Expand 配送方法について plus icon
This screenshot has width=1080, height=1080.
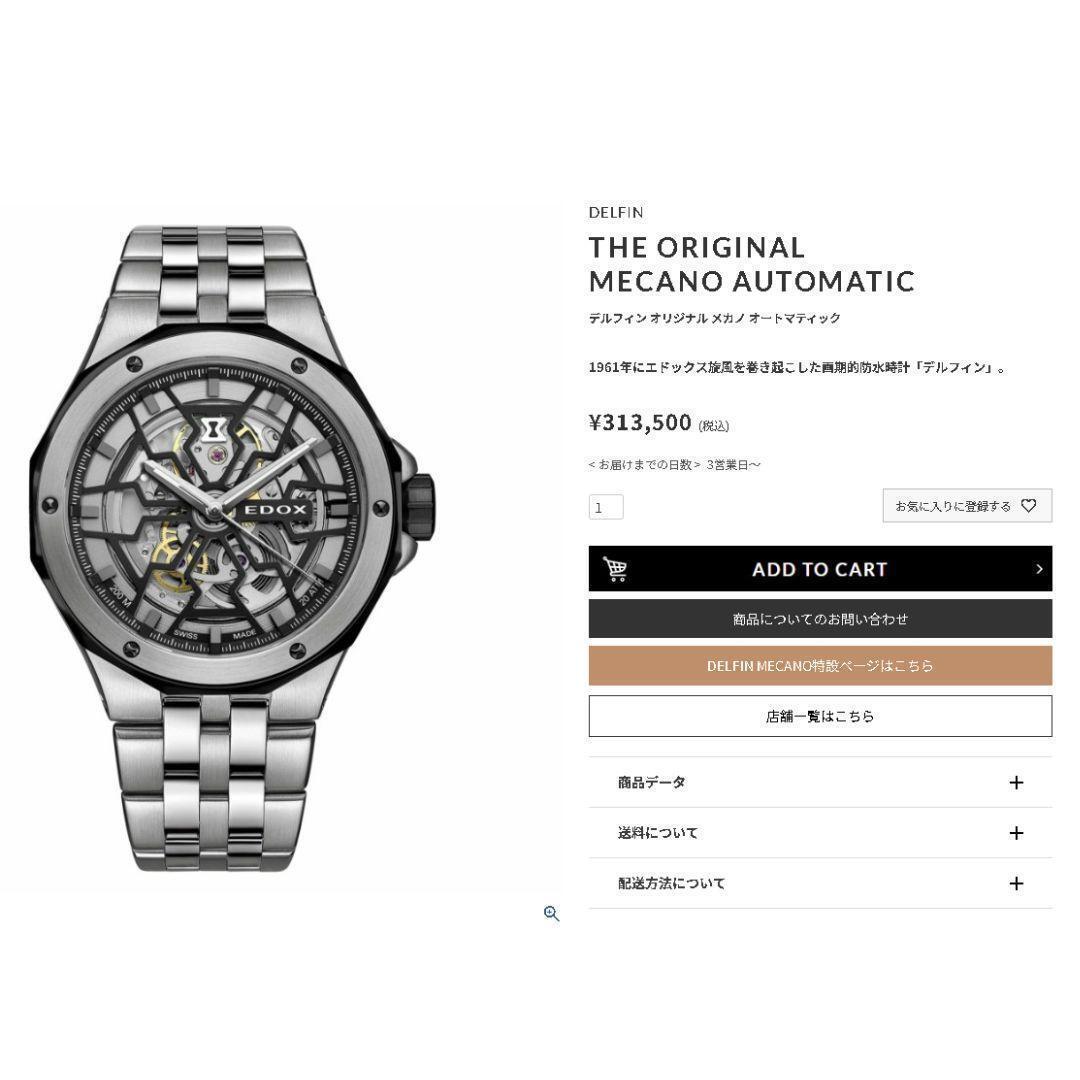point(1016,883)
